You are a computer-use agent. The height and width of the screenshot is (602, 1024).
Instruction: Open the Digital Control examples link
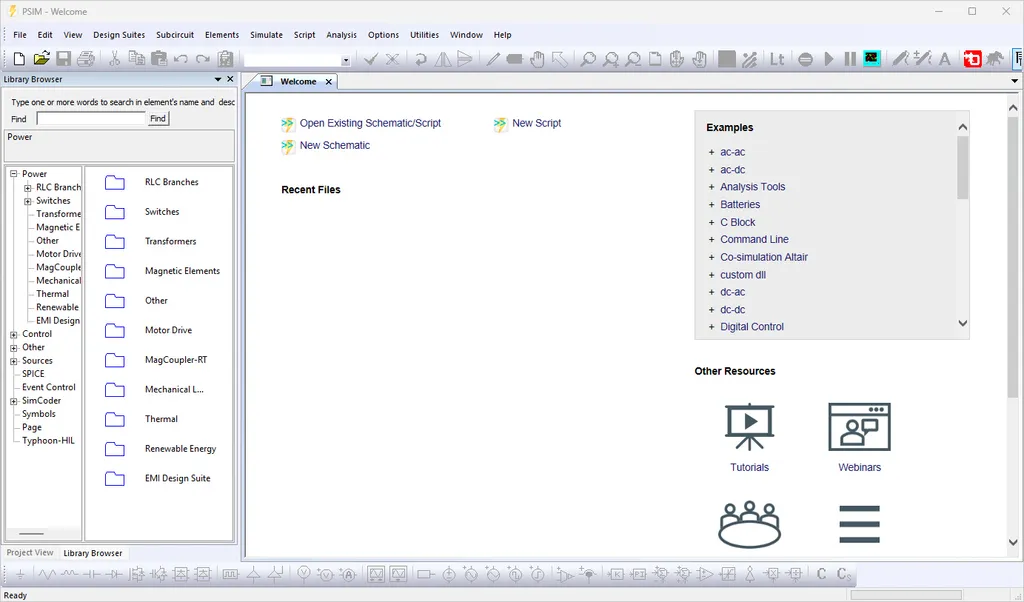click(752, 326)
